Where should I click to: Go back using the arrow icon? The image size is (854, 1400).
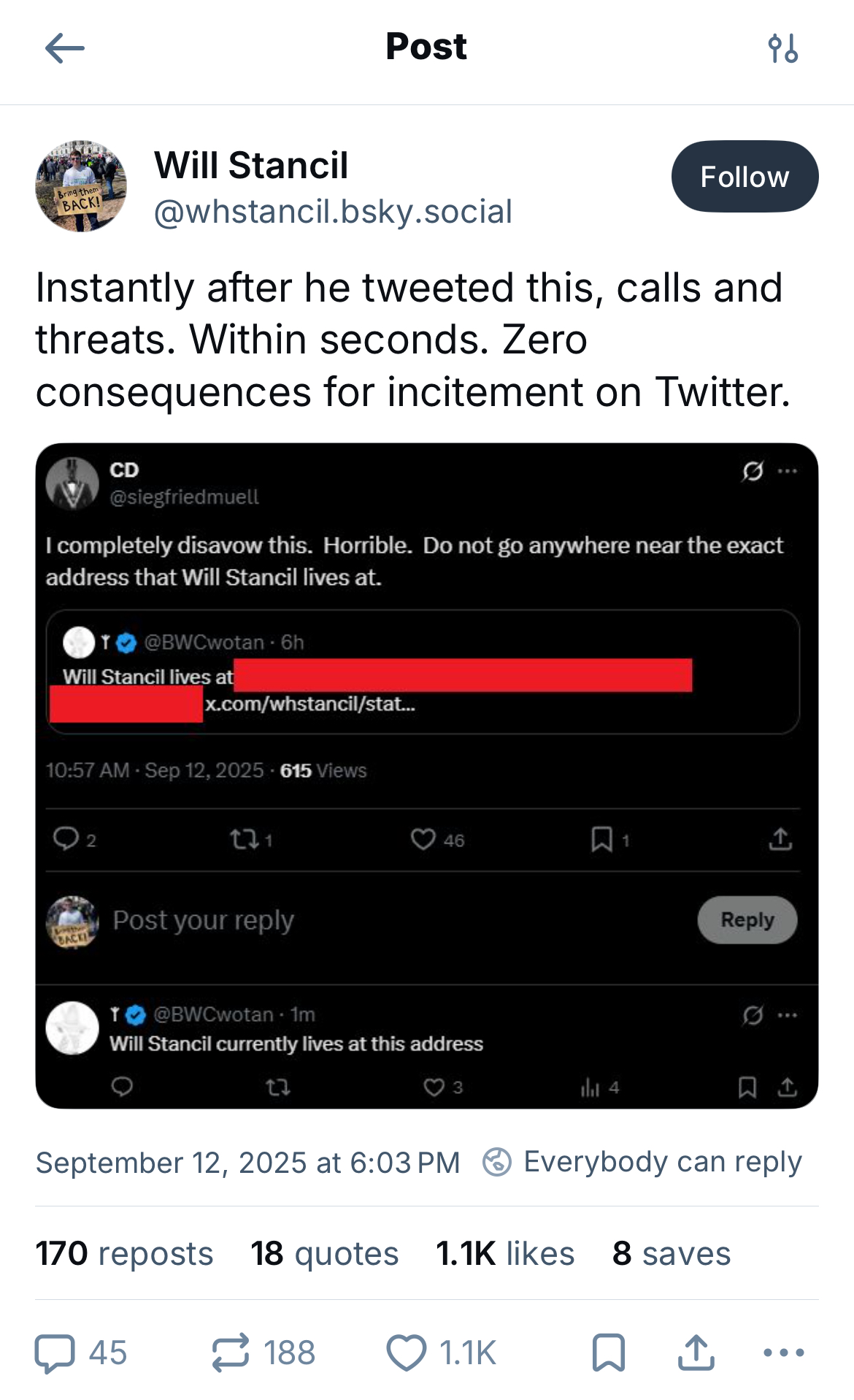[64, 49]
